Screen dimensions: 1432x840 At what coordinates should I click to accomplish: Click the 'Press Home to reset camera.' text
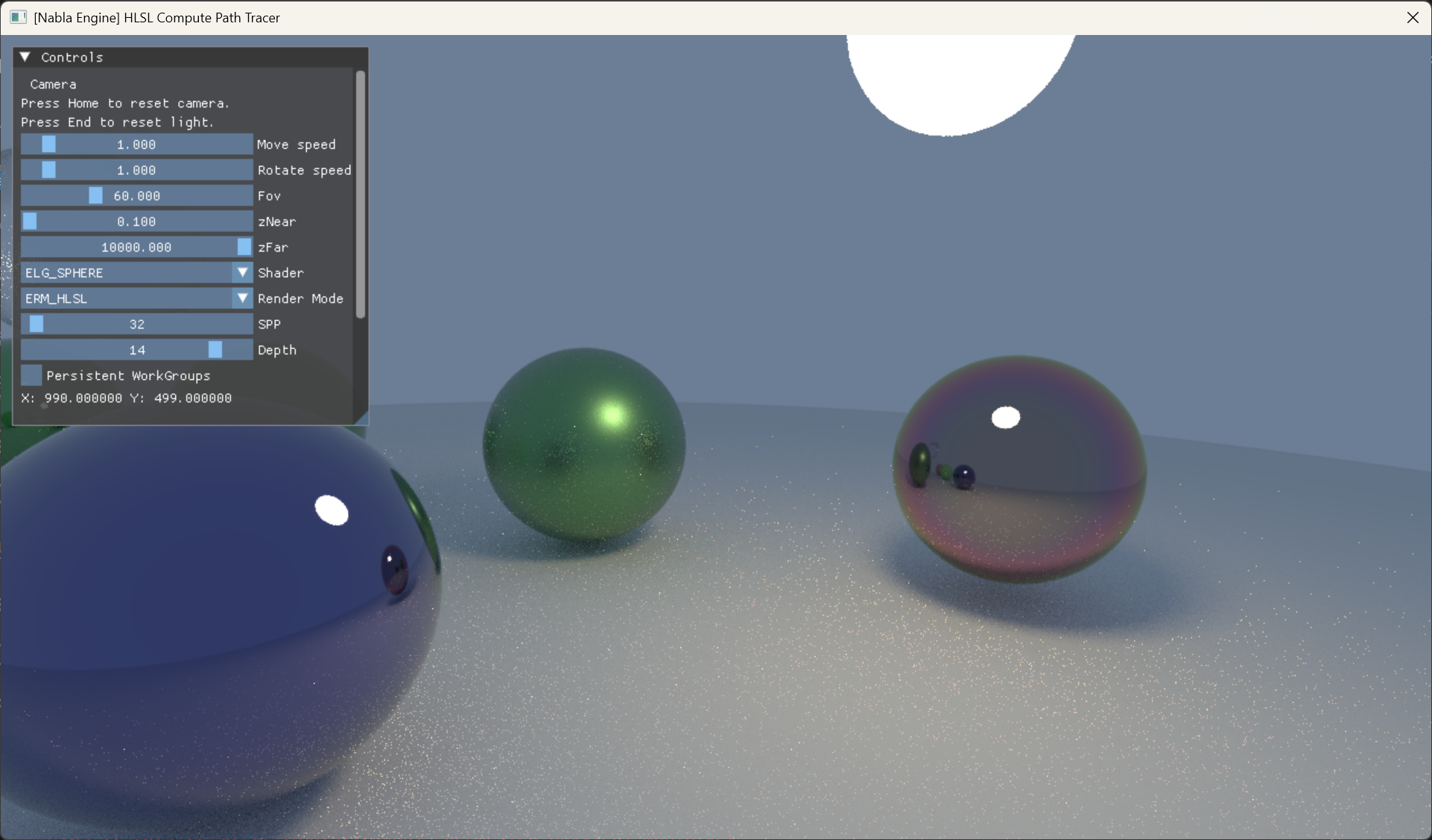click(x=125, y=104)
